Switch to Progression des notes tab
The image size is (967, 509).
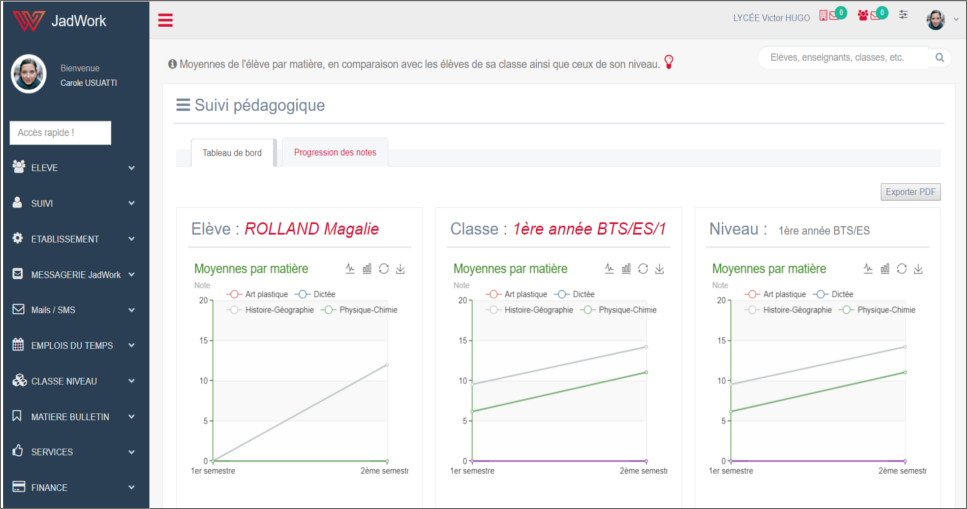point(335,152)
